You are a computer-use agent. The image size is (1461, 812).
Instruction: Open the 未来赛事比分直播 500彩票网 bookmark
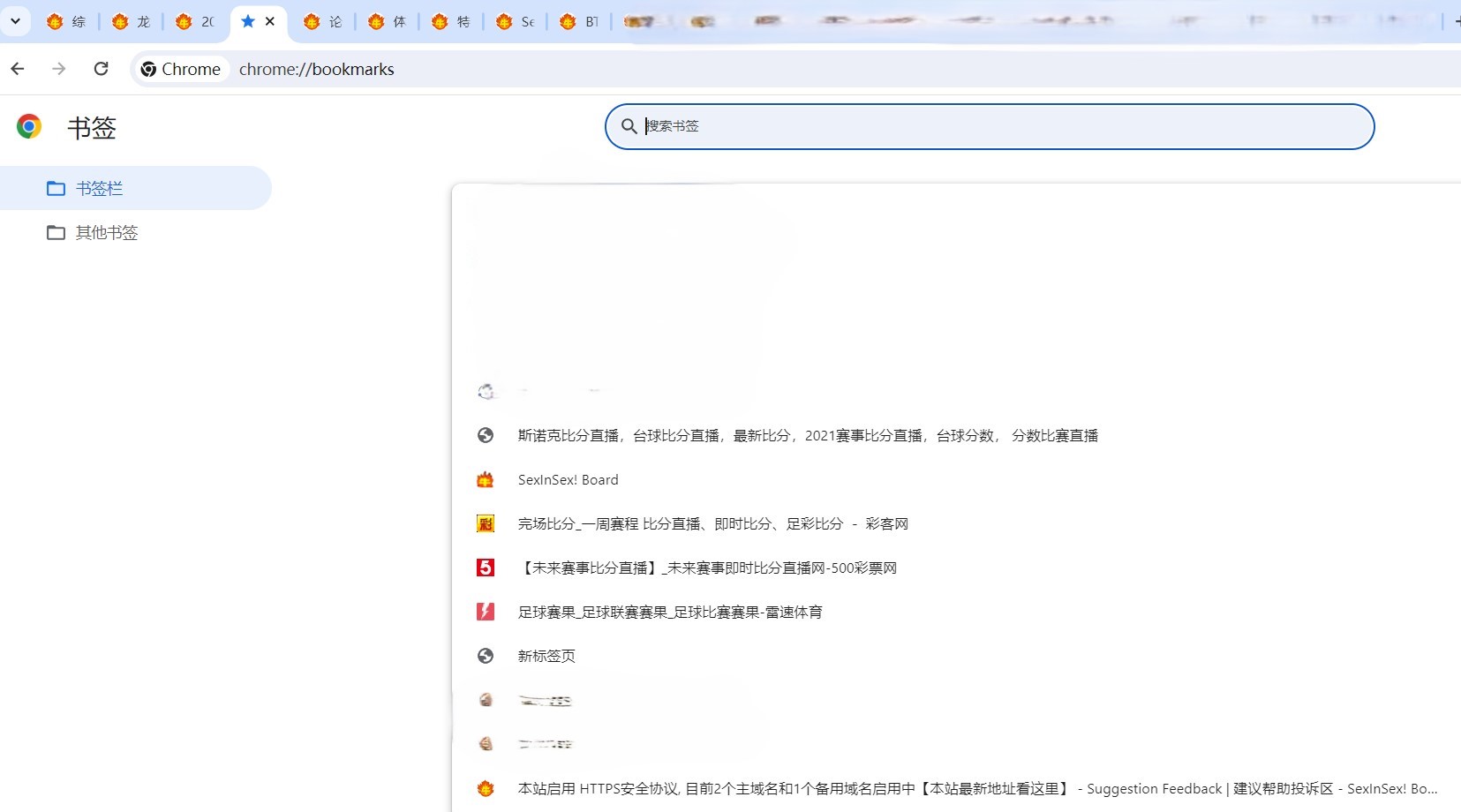click(x=707, y=568)
